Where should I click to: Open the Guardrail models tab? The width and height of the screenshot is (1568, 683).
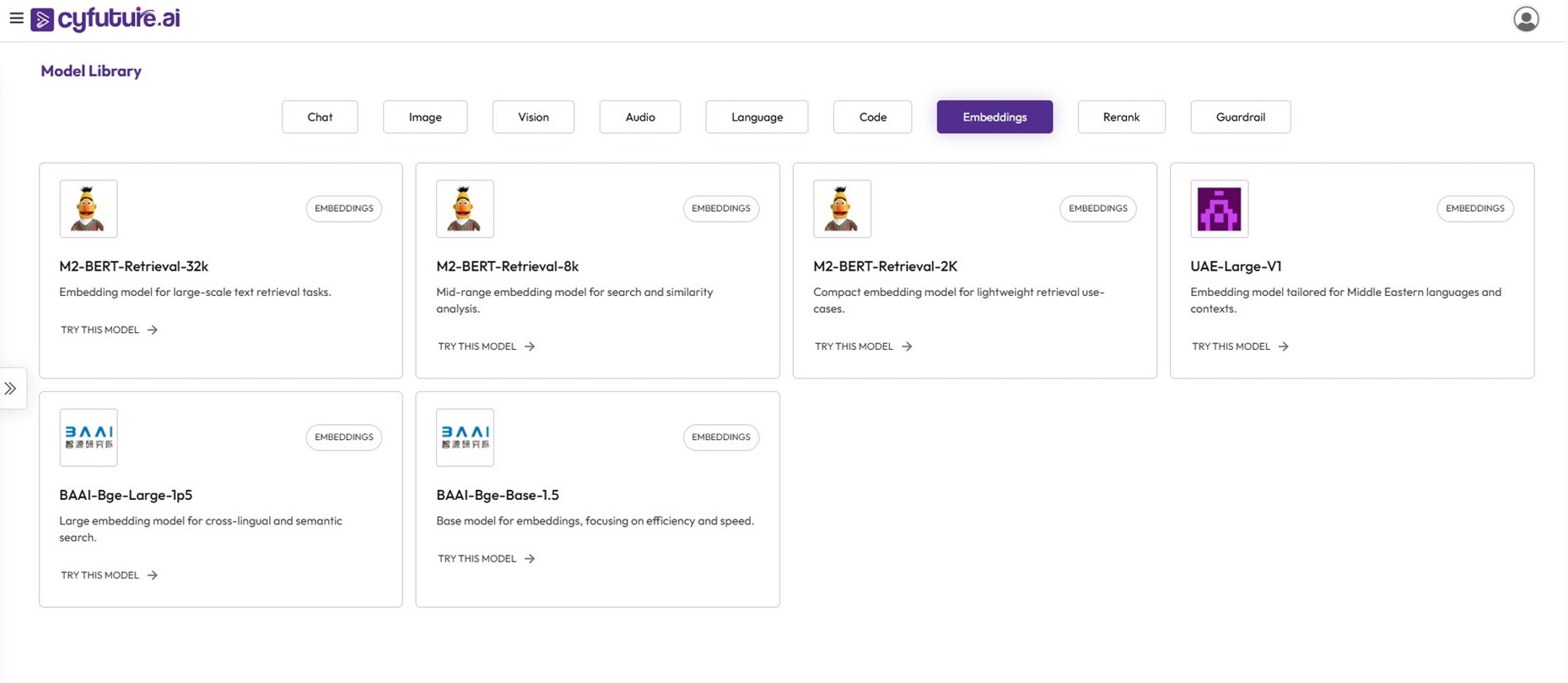[1240, 117]
